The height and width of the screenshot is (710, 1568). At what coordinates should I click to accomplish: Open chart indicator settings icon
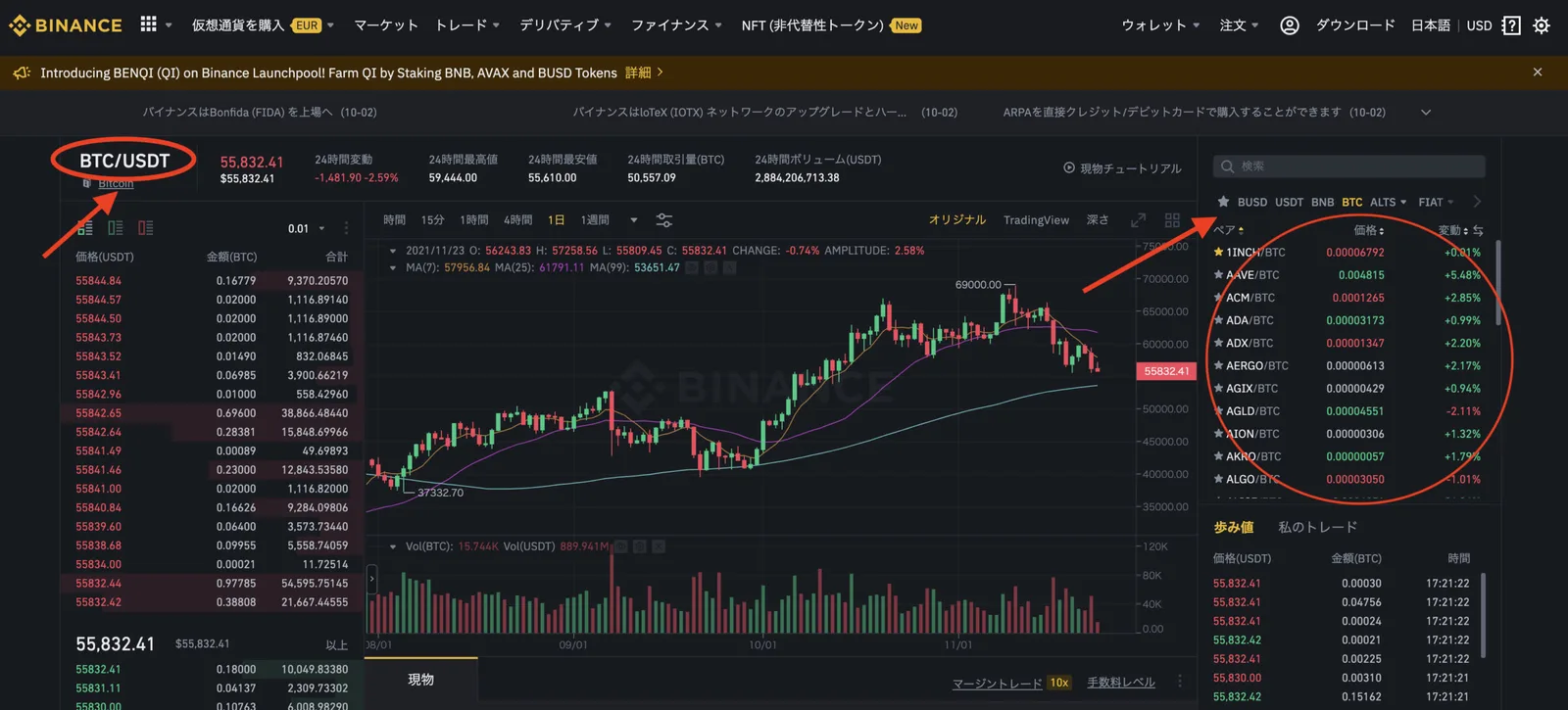pos(663,220)
